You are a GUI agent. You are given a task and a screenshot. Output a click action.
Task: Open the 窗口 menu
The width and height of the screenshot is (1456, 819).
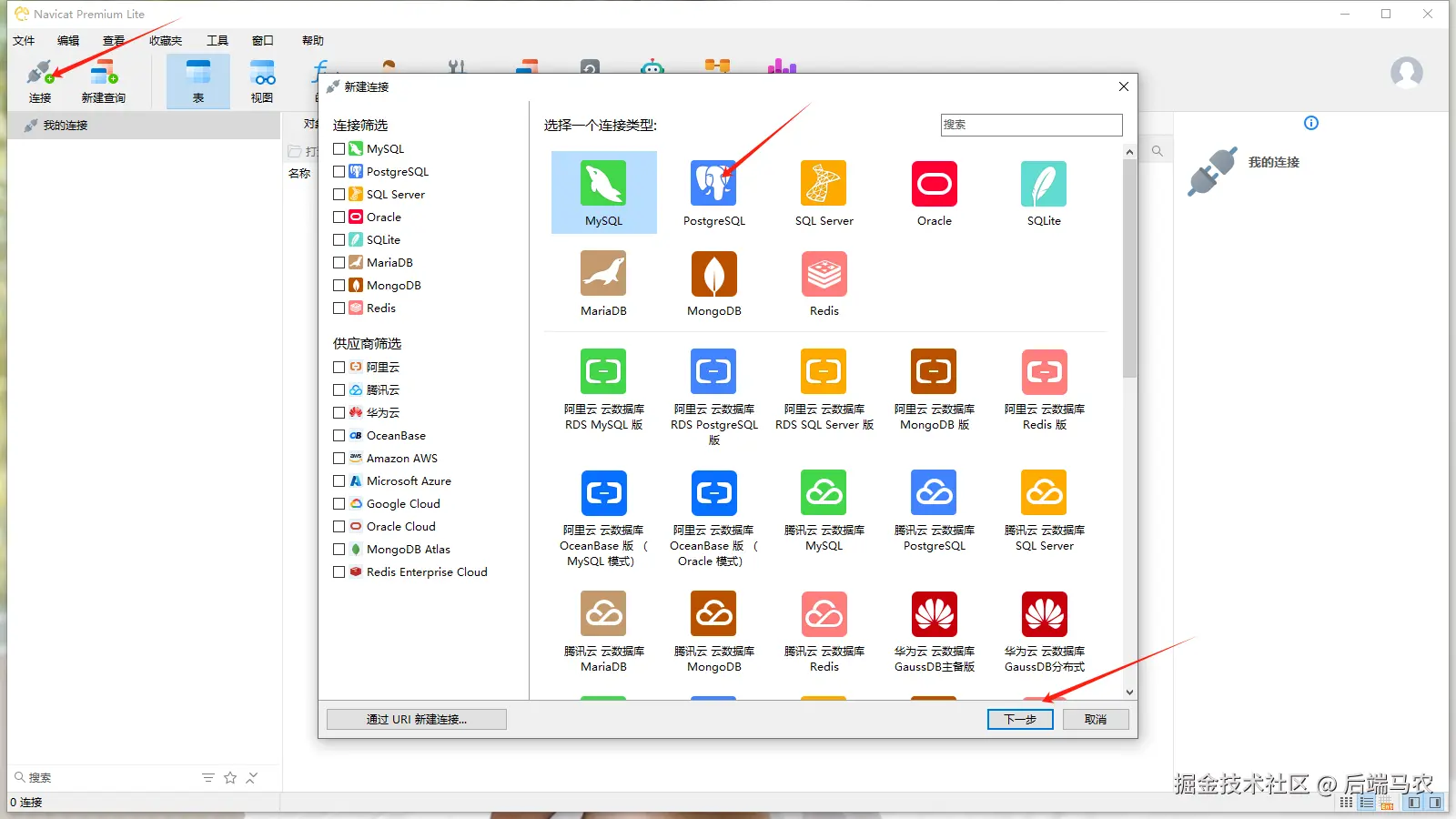tap(263, 40)
